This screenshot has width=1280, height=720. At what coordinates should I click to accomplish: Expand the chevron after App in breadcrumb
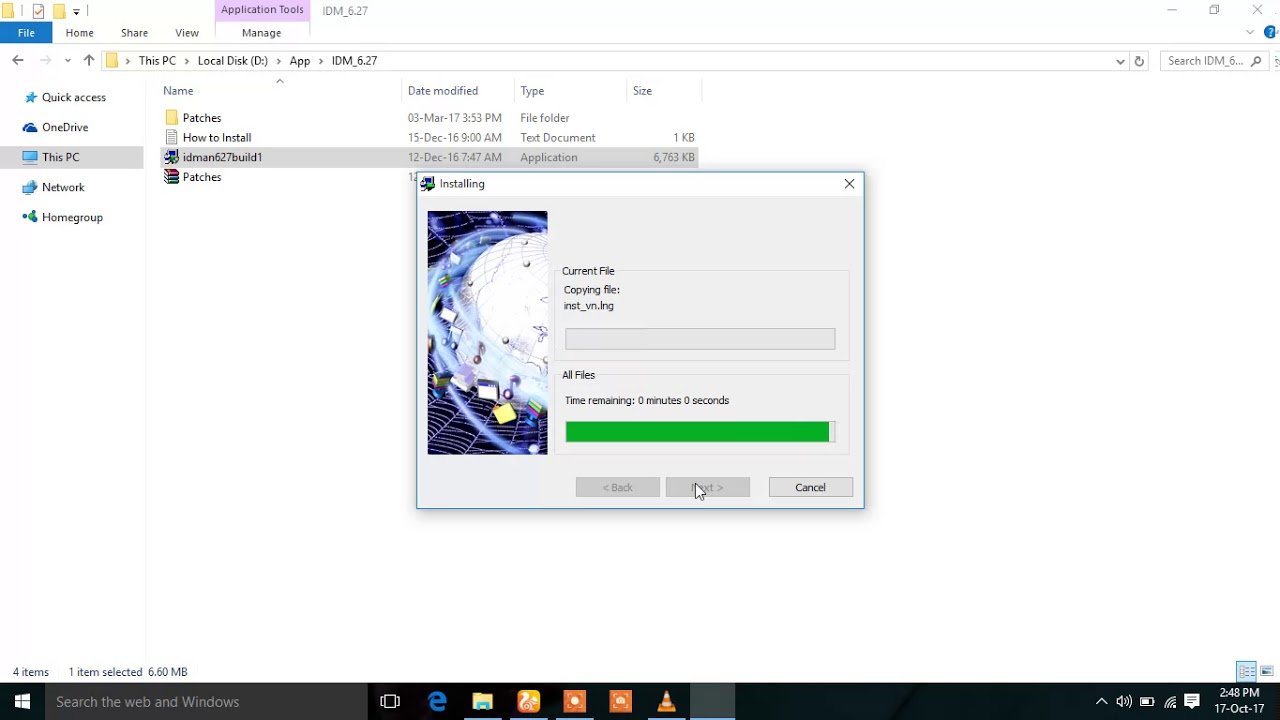321,61
